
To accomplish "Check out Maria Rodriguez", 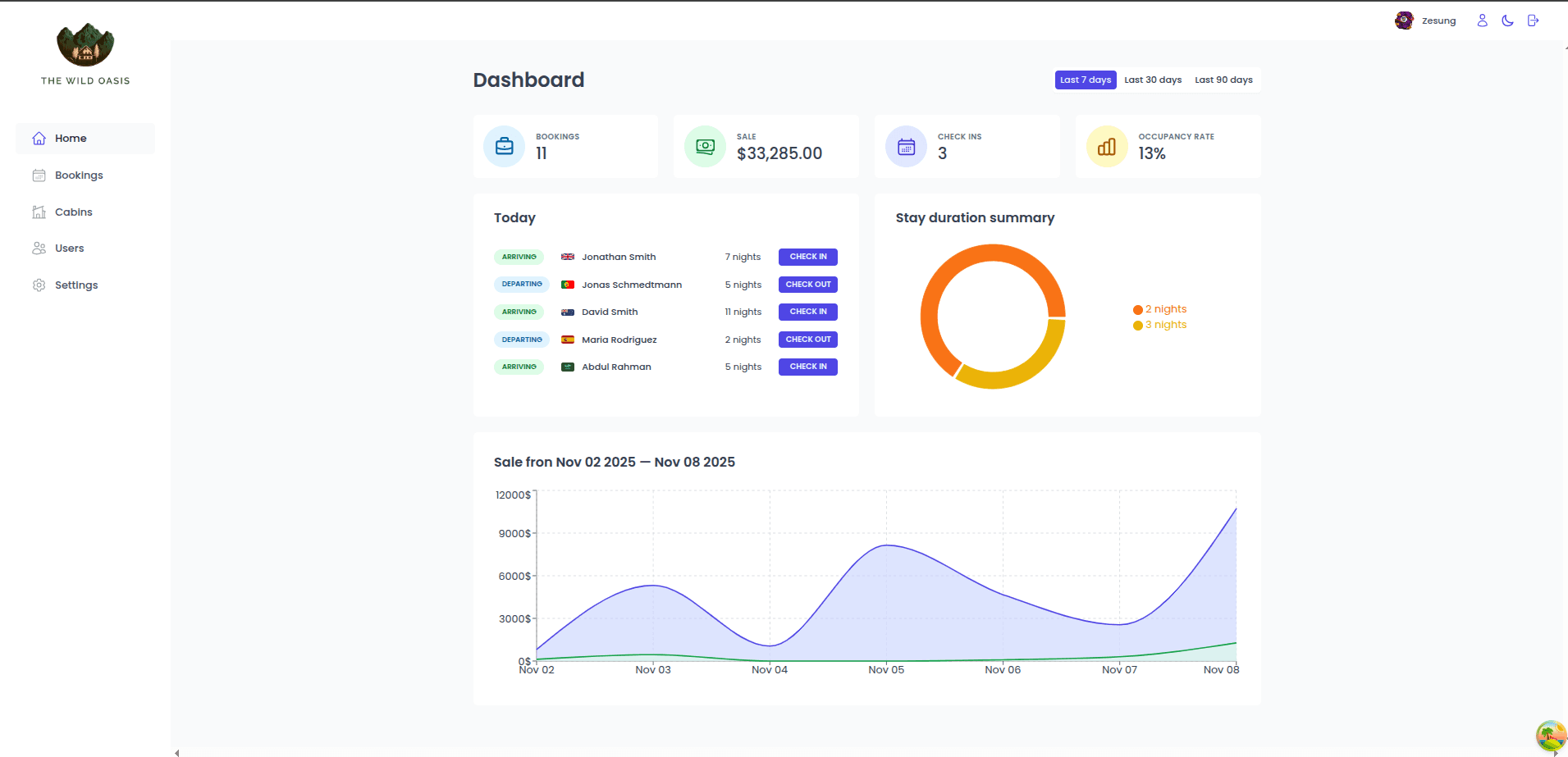I will pos(808,340).
